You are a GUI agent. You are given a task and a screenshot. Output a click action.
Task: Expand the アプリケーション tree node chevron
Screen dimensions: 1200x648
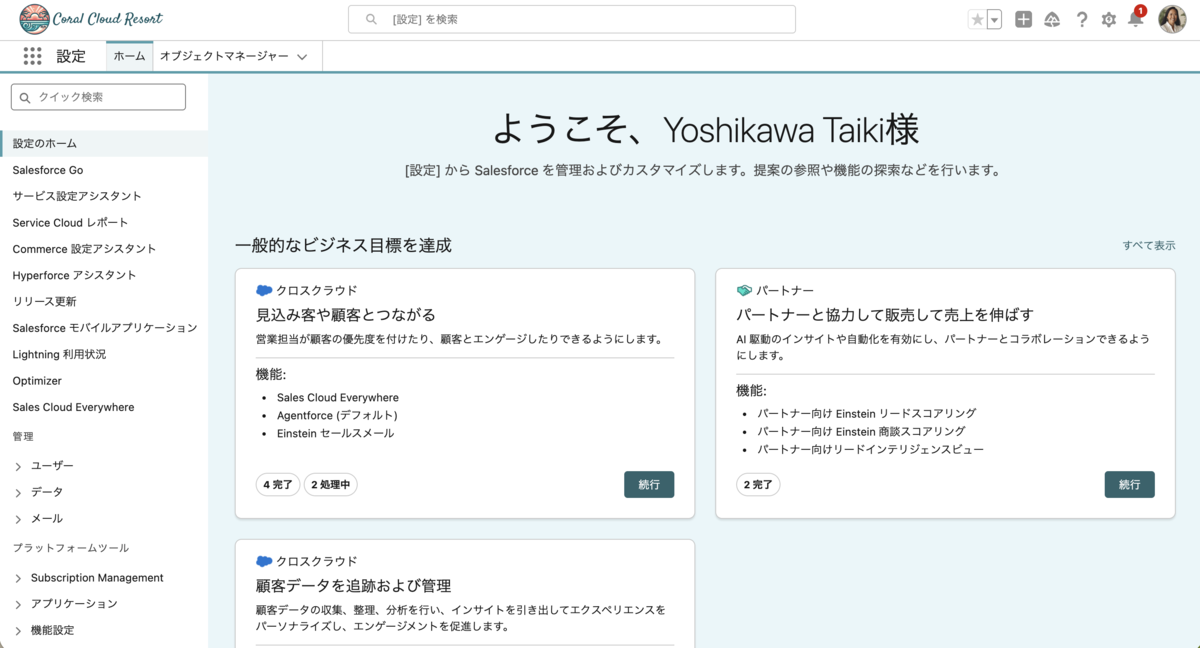click(18, 604)
